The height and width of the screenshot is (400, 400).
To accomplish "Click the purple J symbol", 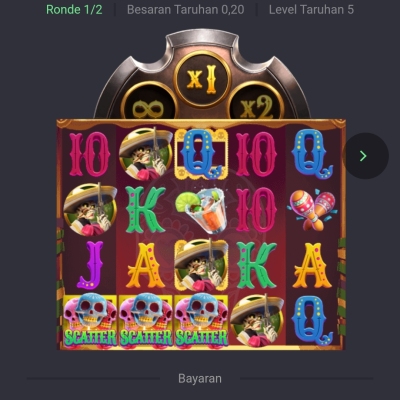I will coord(90,265).
